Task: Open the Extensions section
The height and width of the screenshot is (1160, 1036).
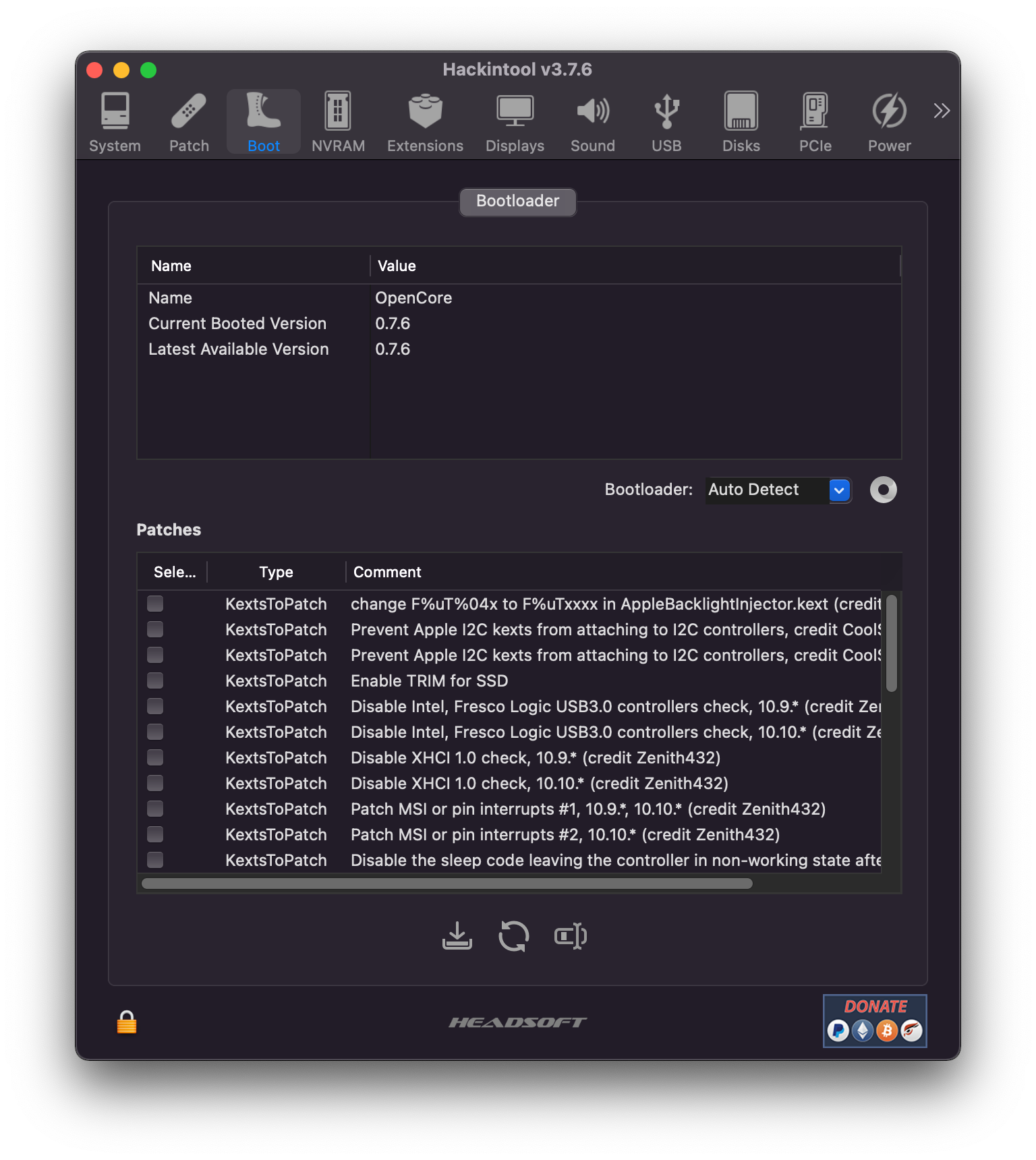Action: pos(425,122)
